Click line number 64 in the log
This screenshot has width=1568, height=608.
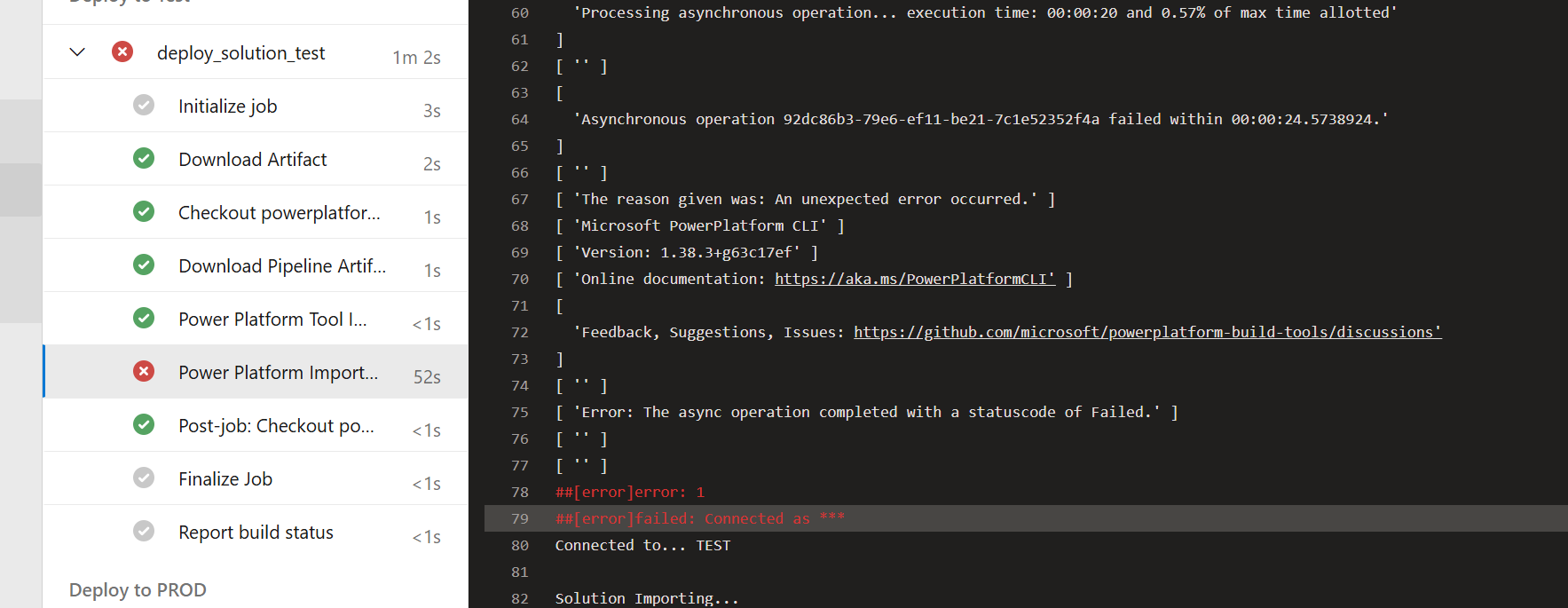519,118
